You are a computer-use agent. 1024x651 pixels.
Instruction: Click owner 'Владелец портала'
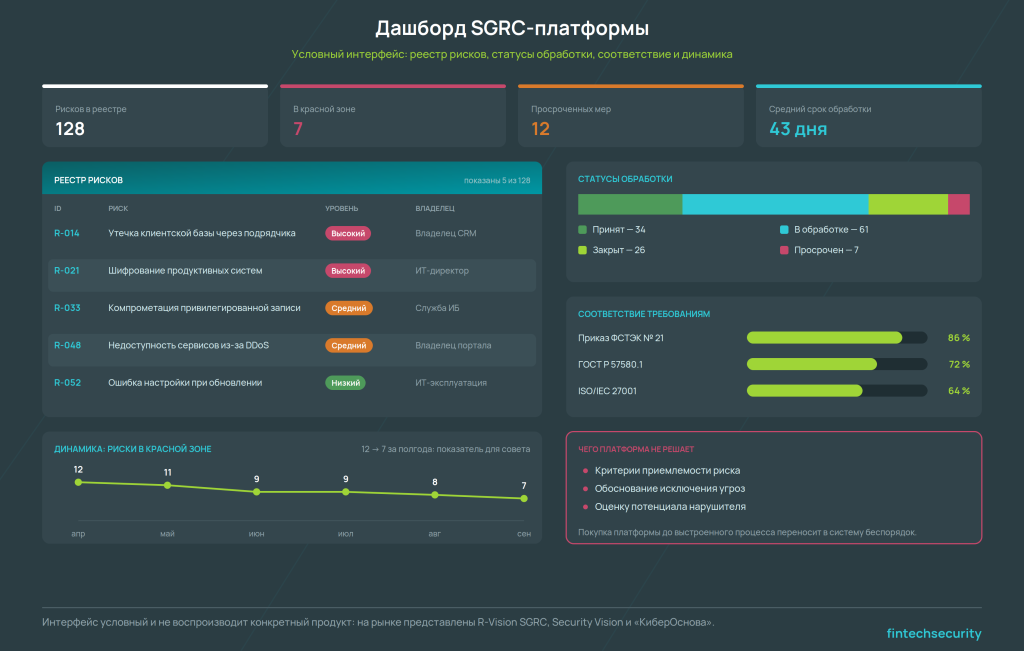click(453, 345)
